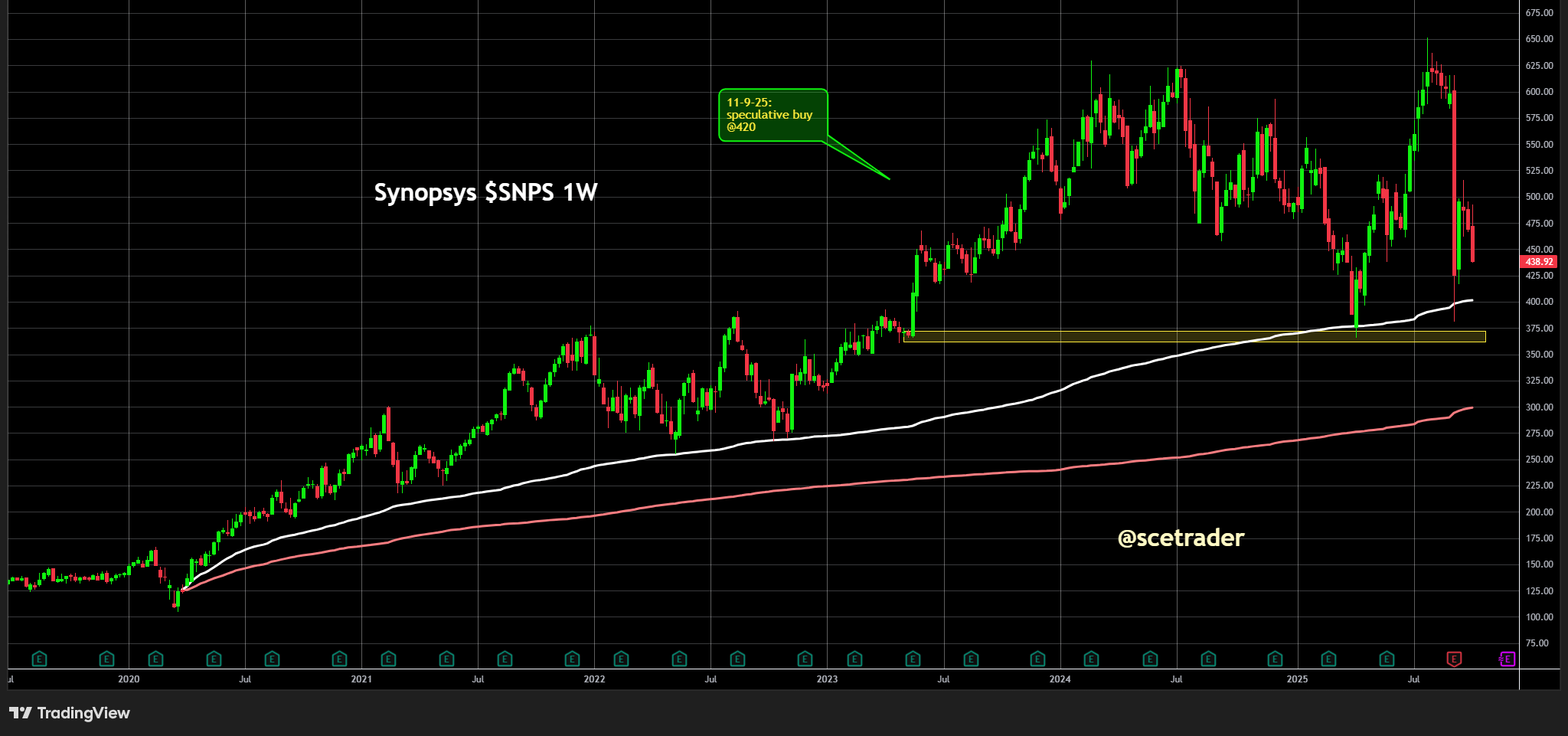1568x736 pixels.
Task: Click the red 438.92 current price label
Action: 1537,262
